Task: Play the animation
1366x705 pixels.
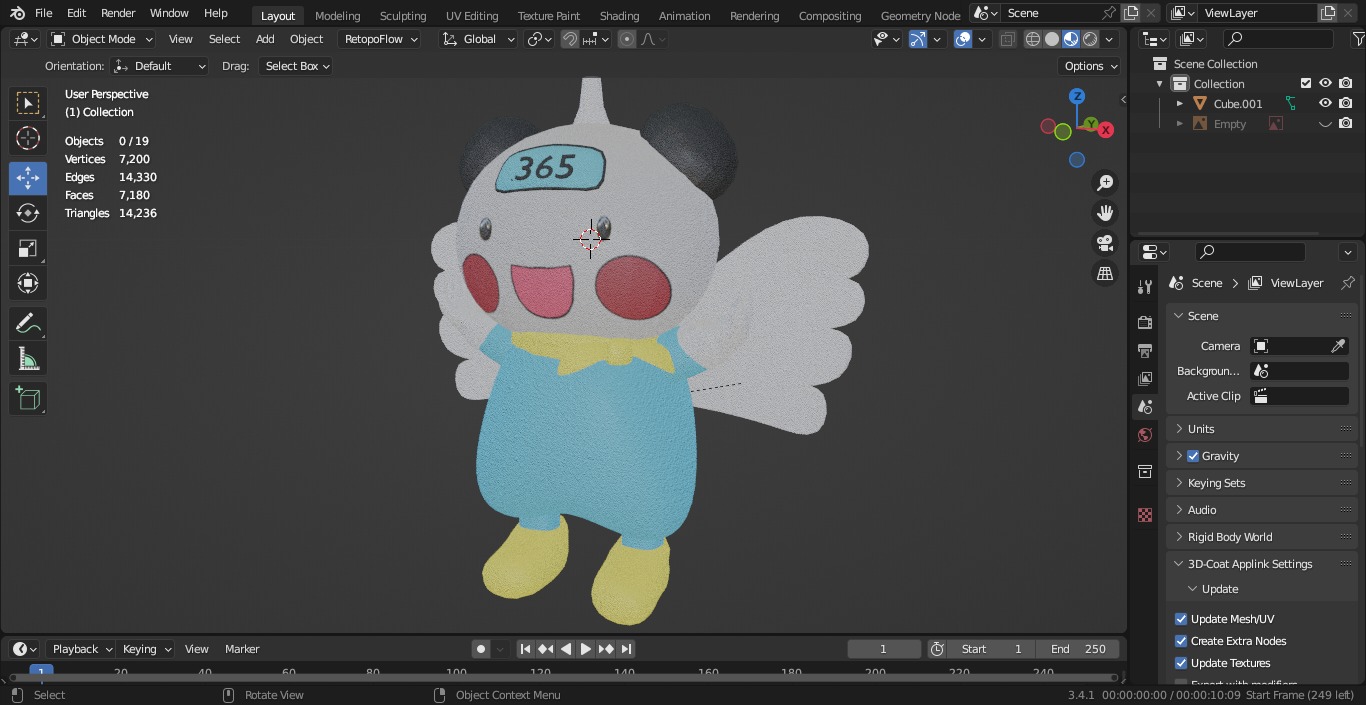Action: [586, 649]
